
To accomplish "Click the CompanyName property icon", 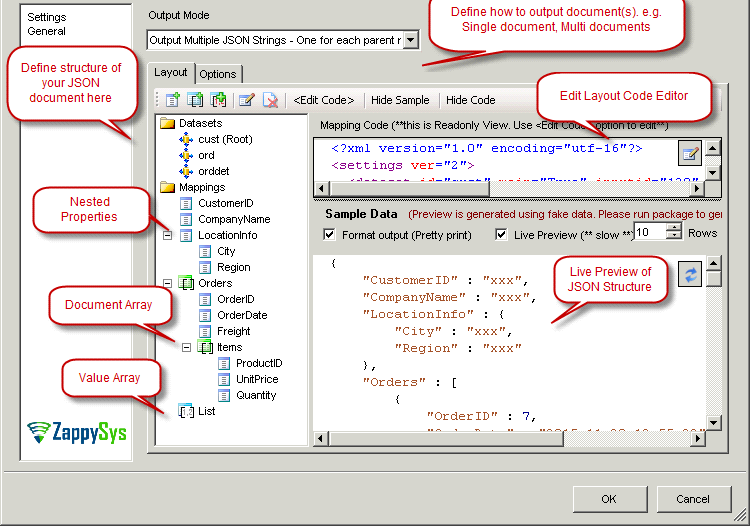I will [186, 219].
